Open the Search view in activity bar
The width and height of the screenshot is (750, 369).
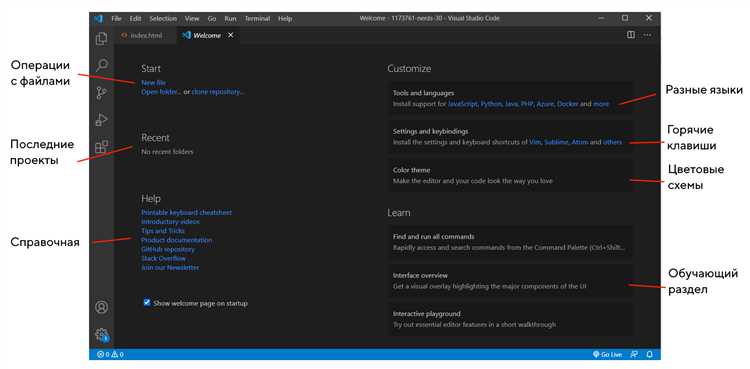tap(102, 65)
